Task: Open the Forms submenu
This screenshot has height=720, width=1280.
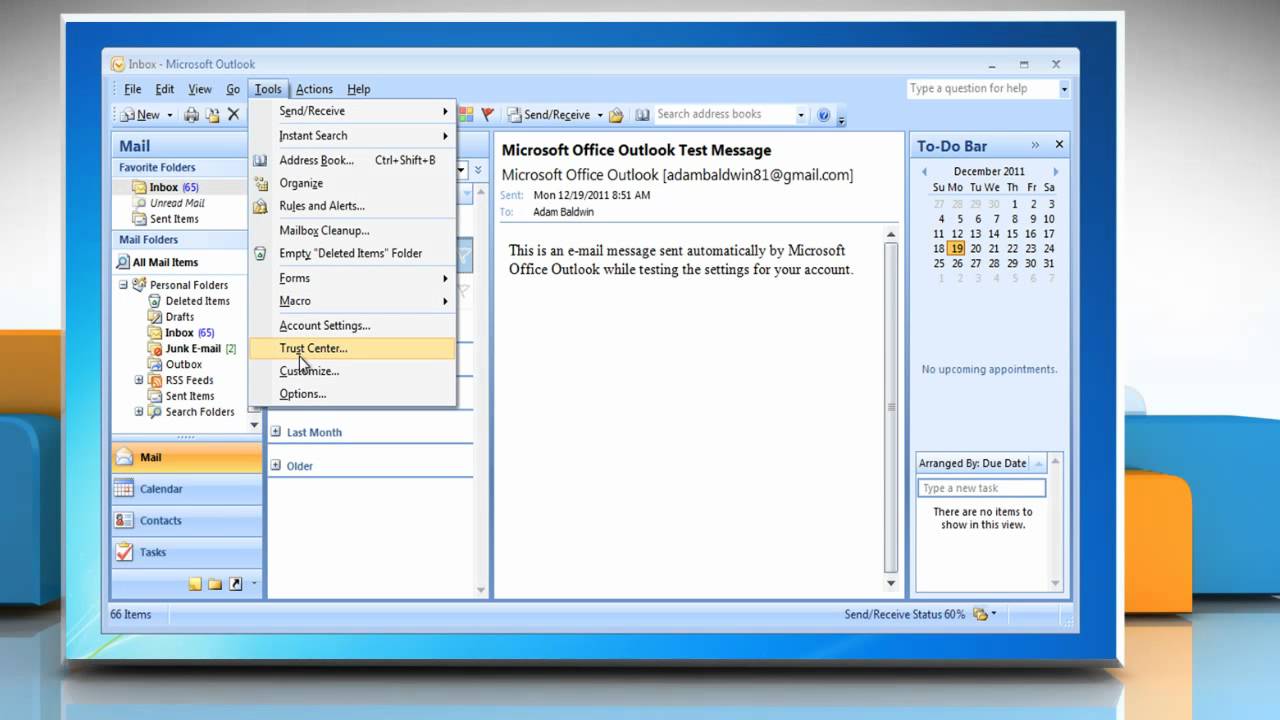Action: pyautogui.click(x=352, y=278)
